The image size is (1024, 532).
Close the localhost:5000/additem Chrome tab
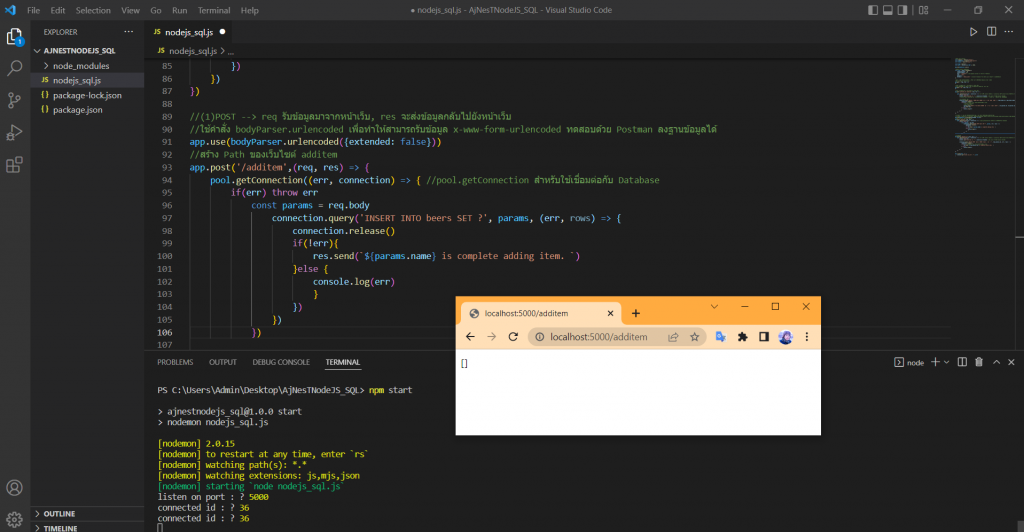[x=611, y=313]
